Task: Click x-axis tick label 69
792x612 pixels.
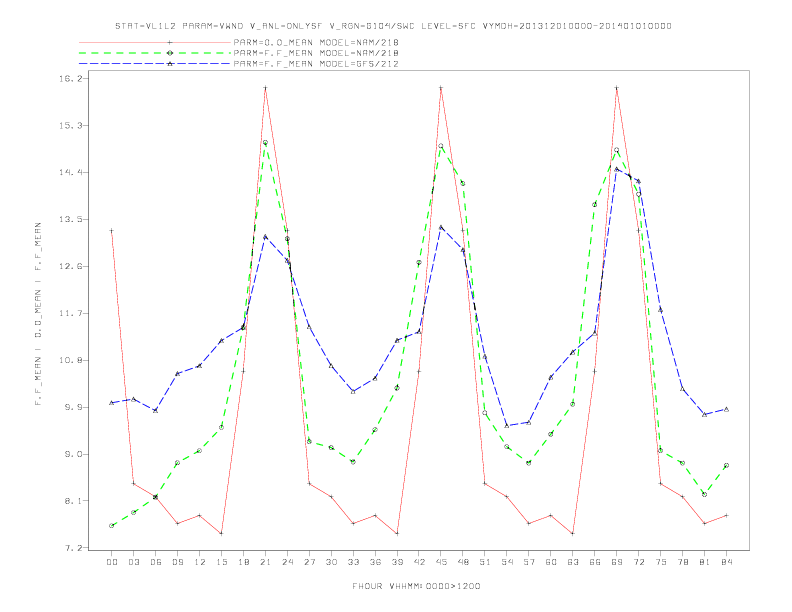Action: (617, 562)
